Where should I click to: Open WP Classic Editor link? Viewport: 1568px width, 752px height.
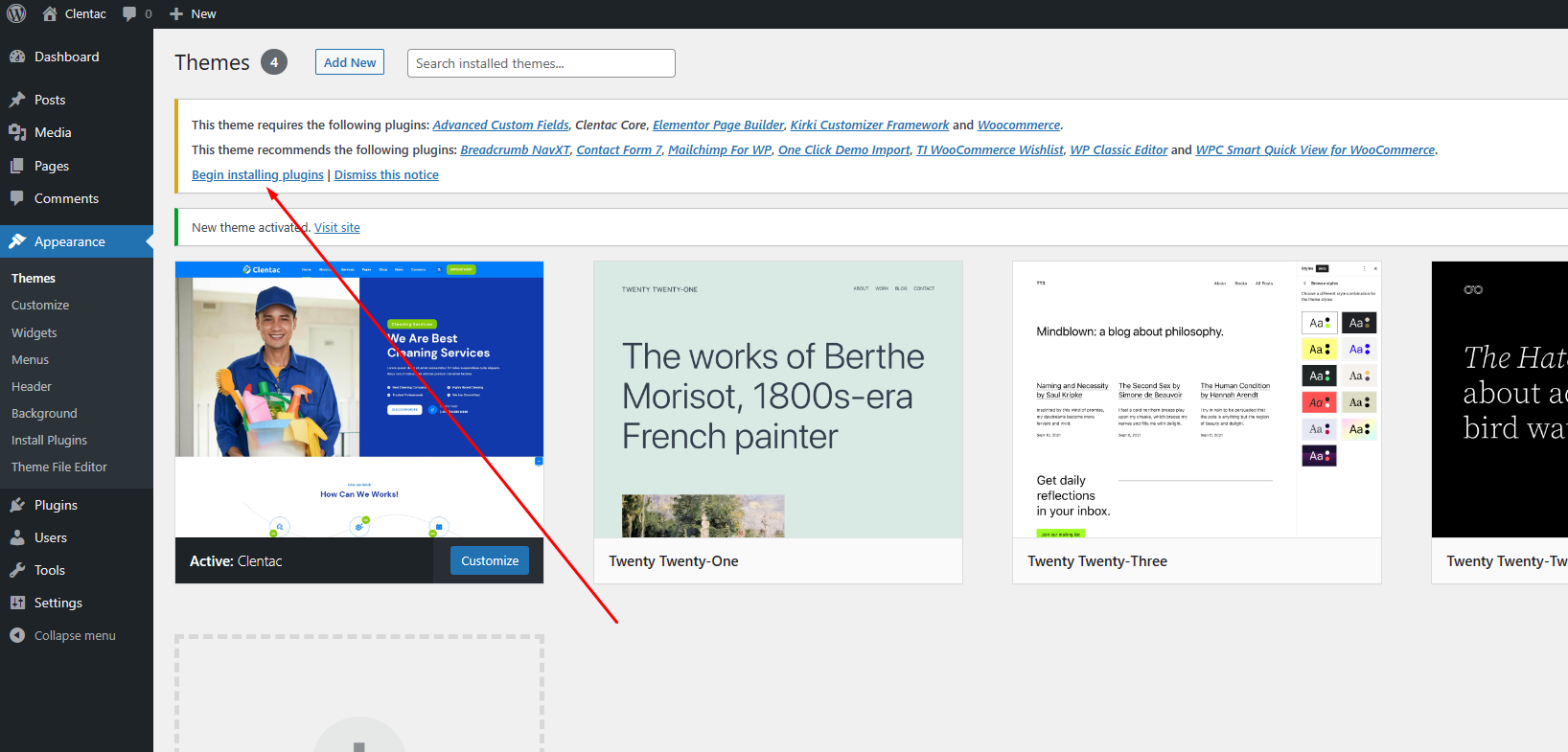[1118, 149]
